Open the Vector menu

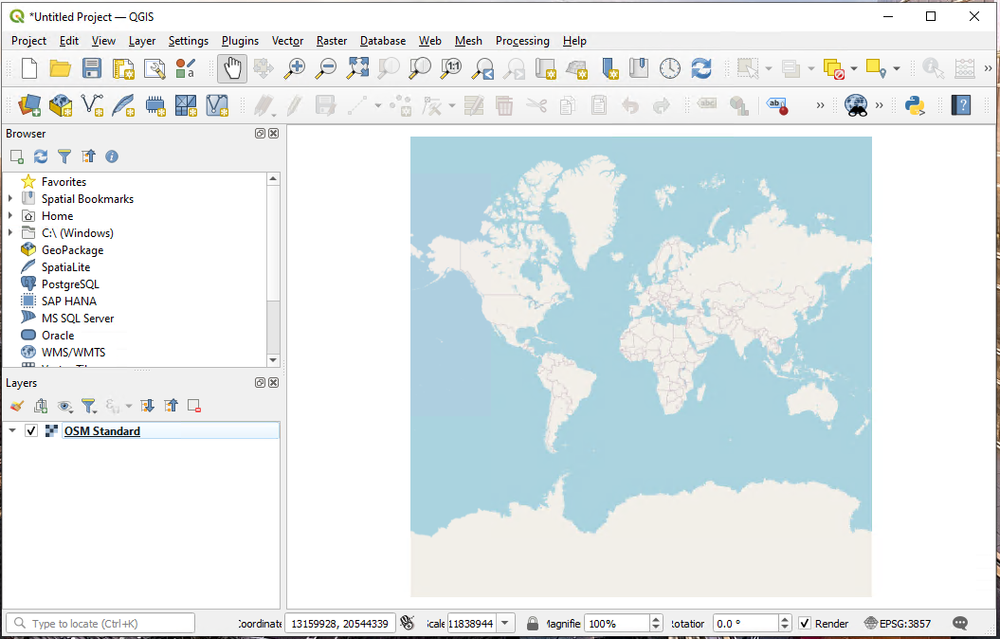coord(287,41)
